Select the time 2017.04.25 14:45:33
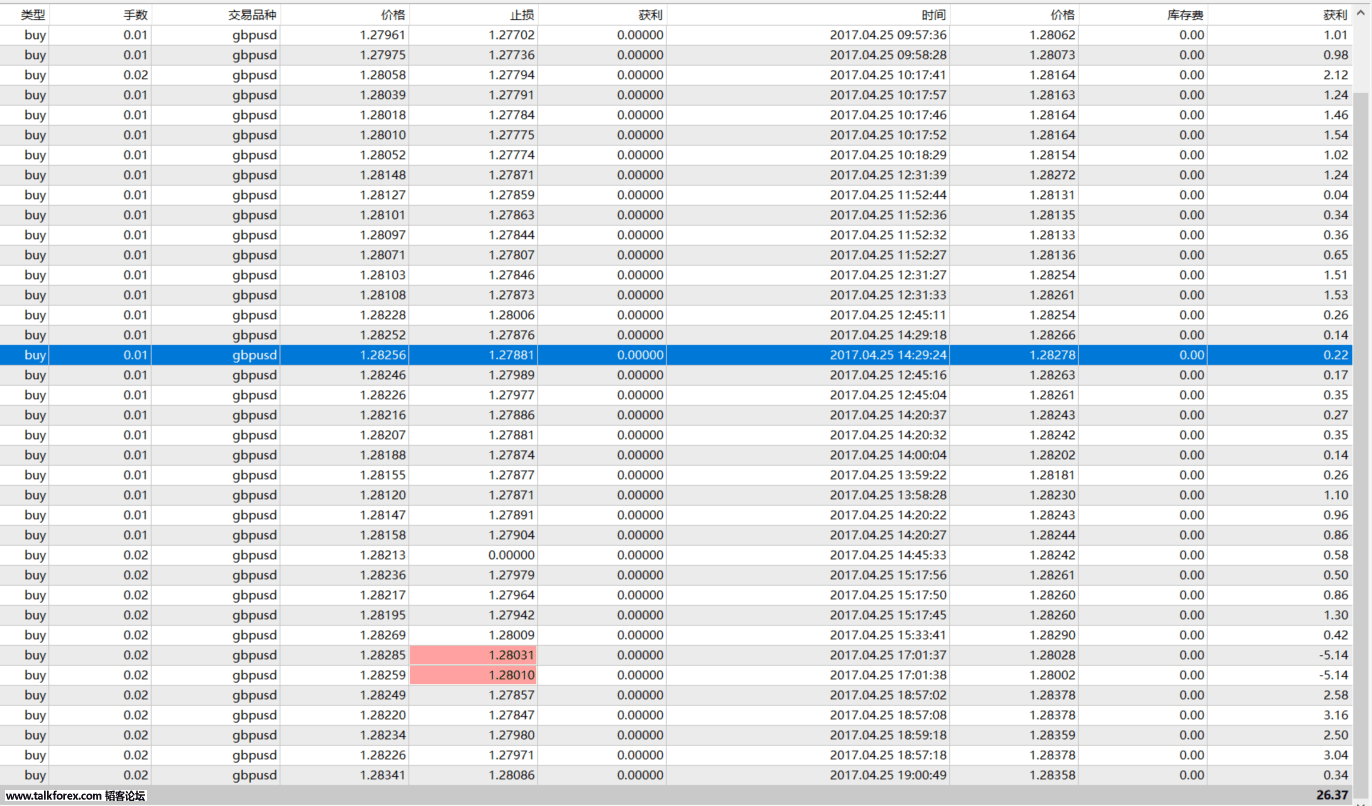 (x=888, y=555)
